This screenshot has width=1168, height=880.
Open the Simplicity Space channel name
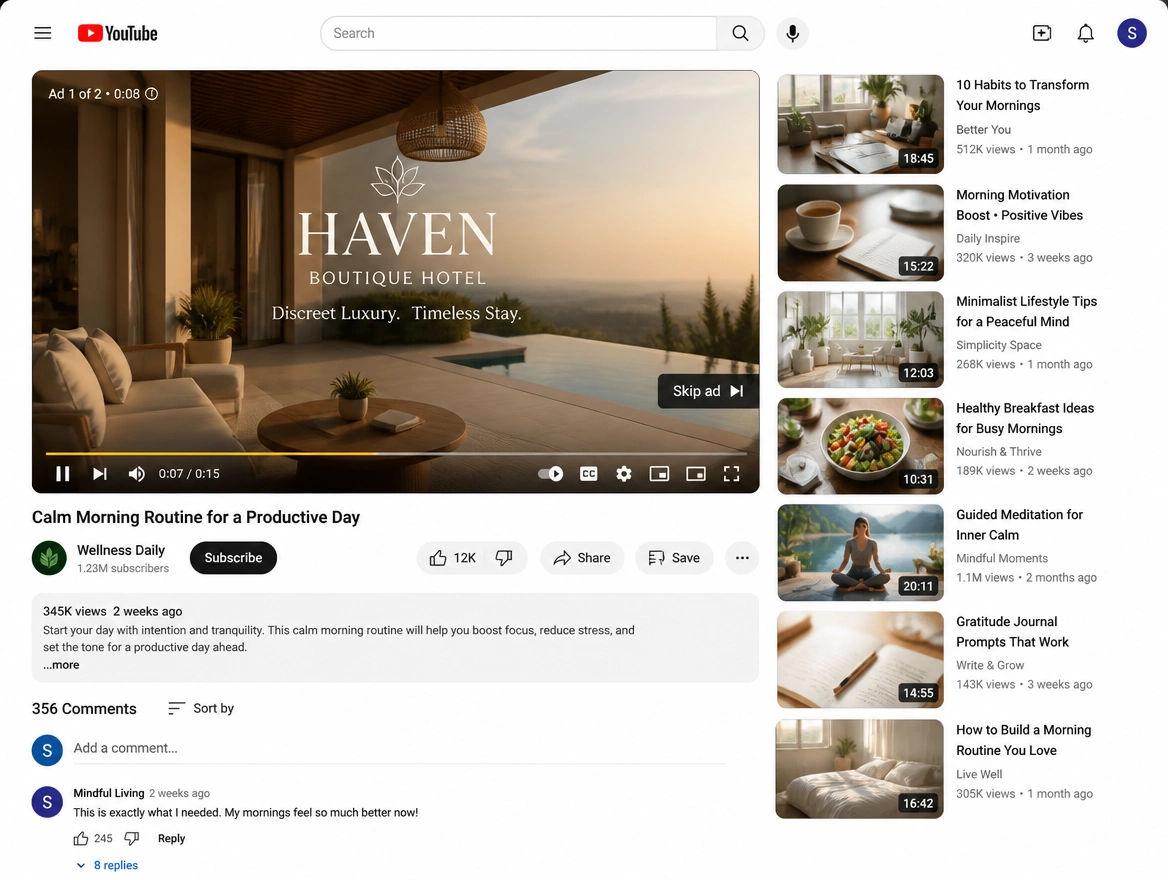tap(998, 345)
